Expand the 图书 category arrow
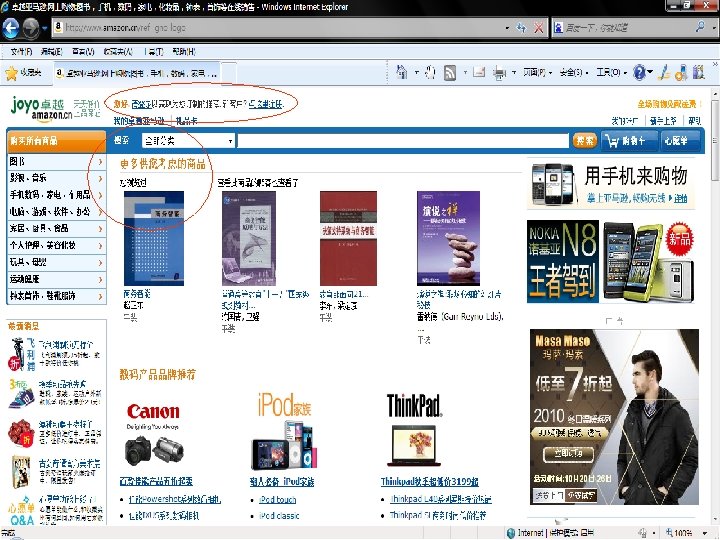The height and width of the screenshot is (540, 720). 100,162
